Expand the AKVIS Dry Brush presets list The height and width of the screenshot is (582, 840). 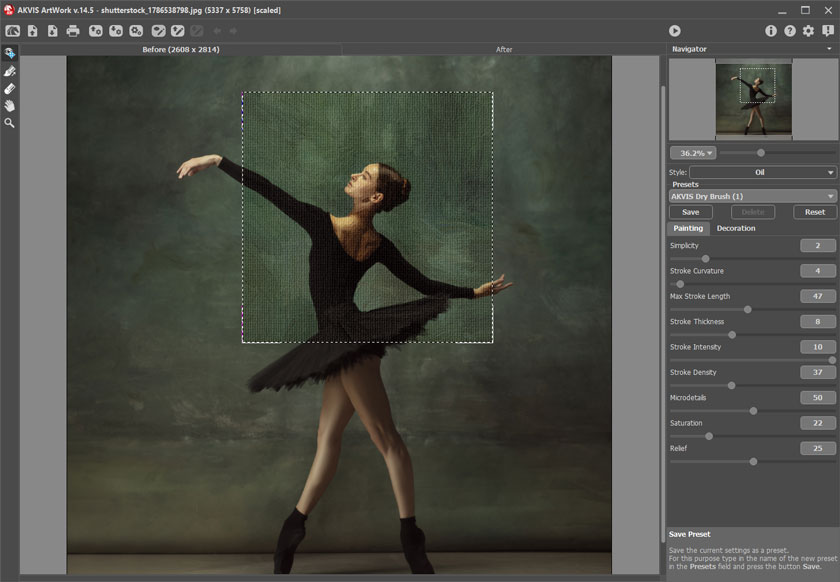point(752,196)
